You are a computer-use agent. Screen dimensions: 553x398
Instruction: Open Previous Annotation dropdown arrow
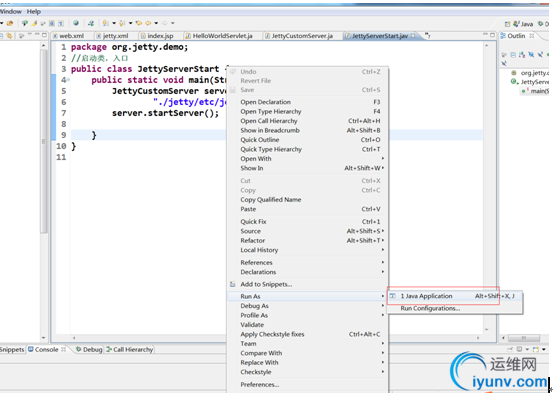(130, 23)
